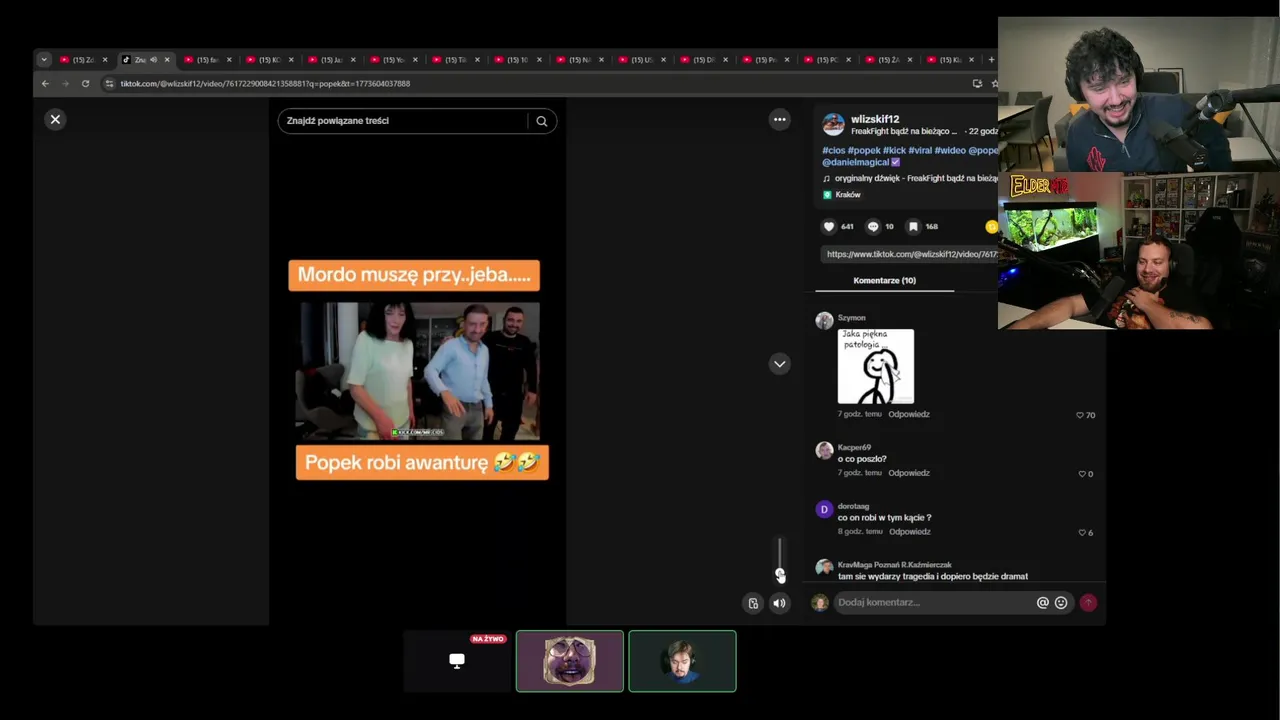This screenshot has height=720, width=1280.
Task: Open the tab search dropdown arrow
Action: click(x=44, y=60)
